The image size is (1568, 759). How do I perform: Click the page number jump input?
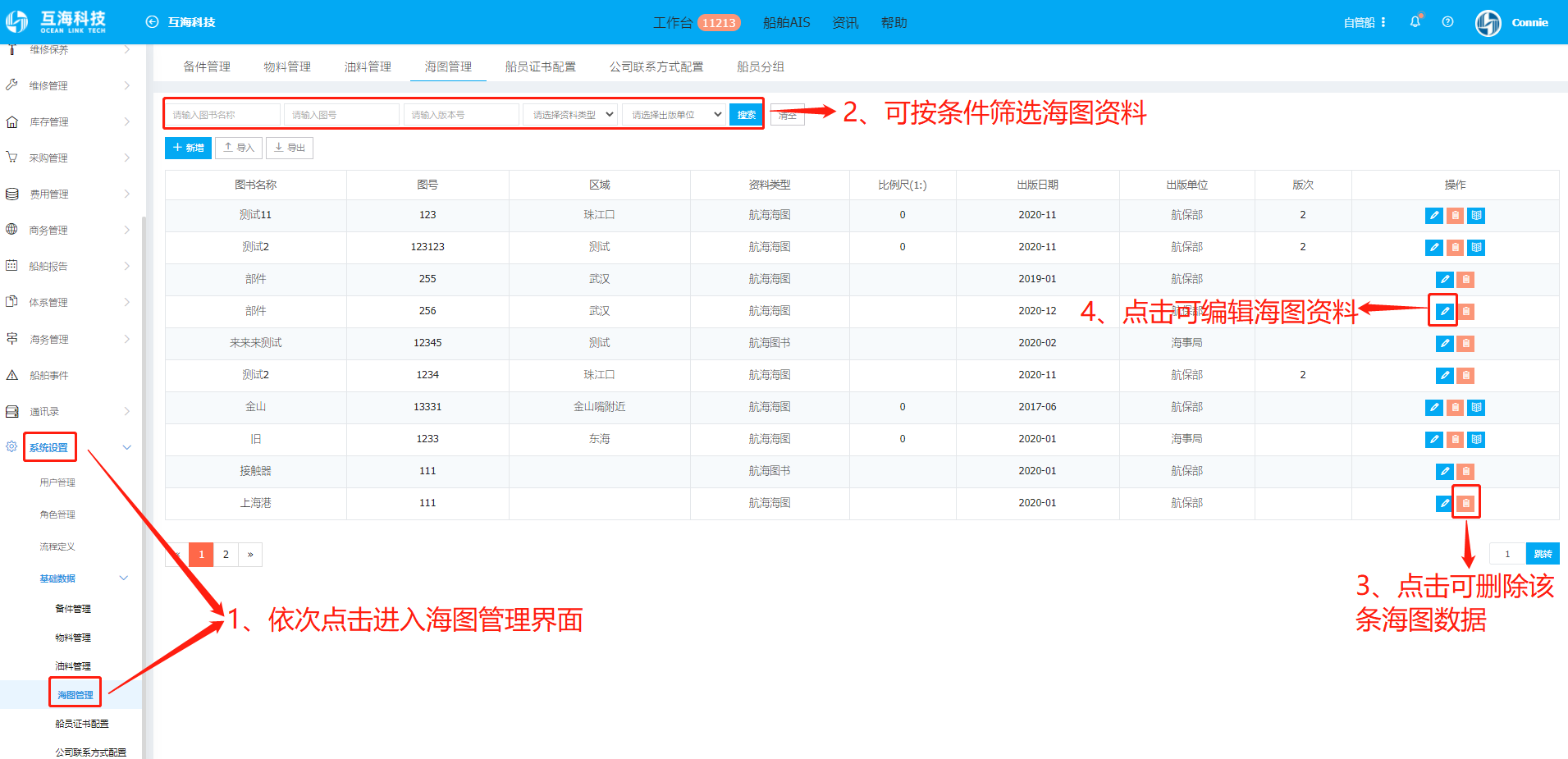coord(1507,554)
